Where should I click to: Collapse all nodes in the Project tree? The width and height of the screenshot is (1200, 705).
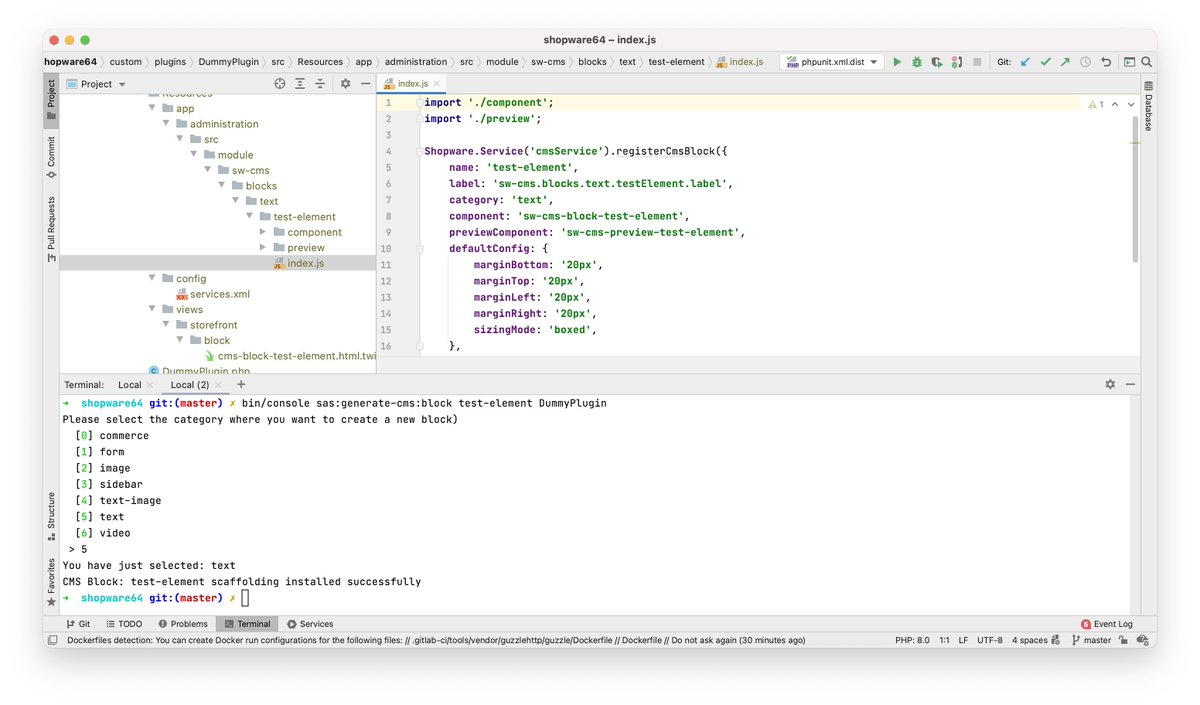pos(321,83)
